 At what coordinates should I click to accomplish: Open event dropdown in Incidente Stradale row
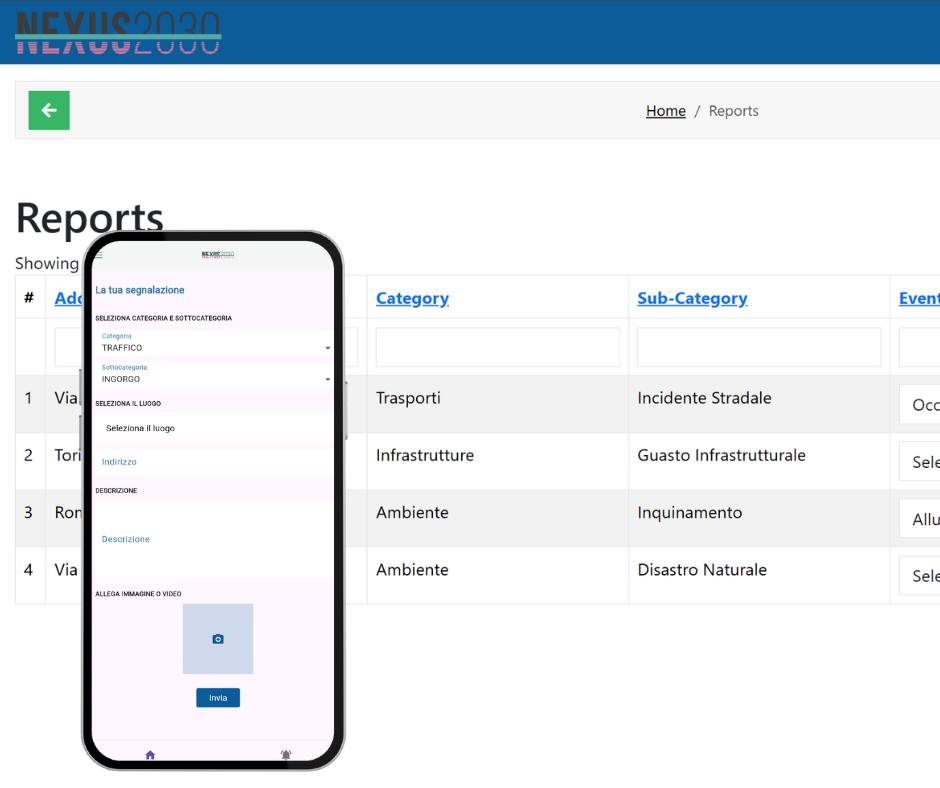point(919,404)
